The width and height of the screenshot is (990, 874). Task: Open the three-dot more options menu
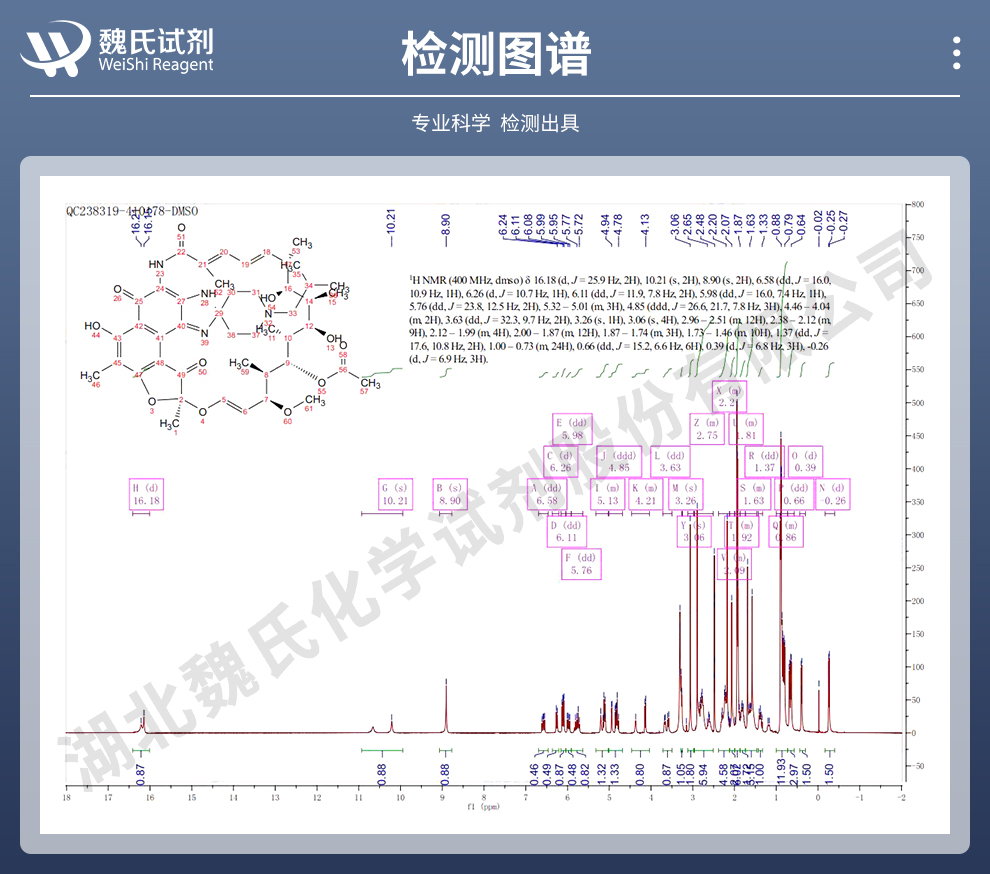[x=956, y=53]
